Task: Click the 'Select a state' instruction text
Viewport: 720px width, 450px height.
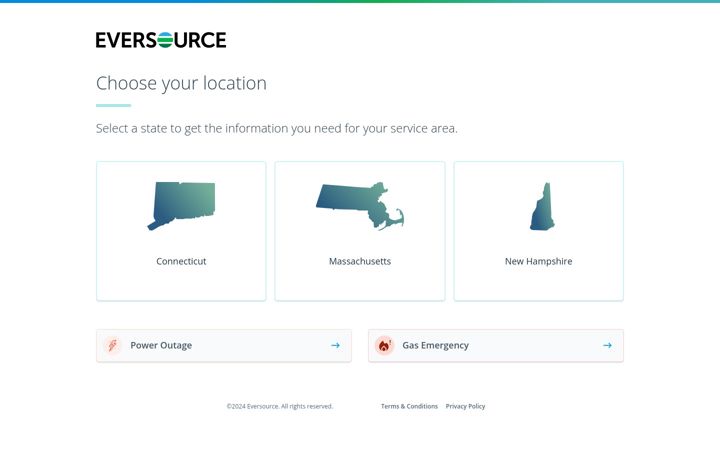Action: pyautogui.click(x=276, y=129)
